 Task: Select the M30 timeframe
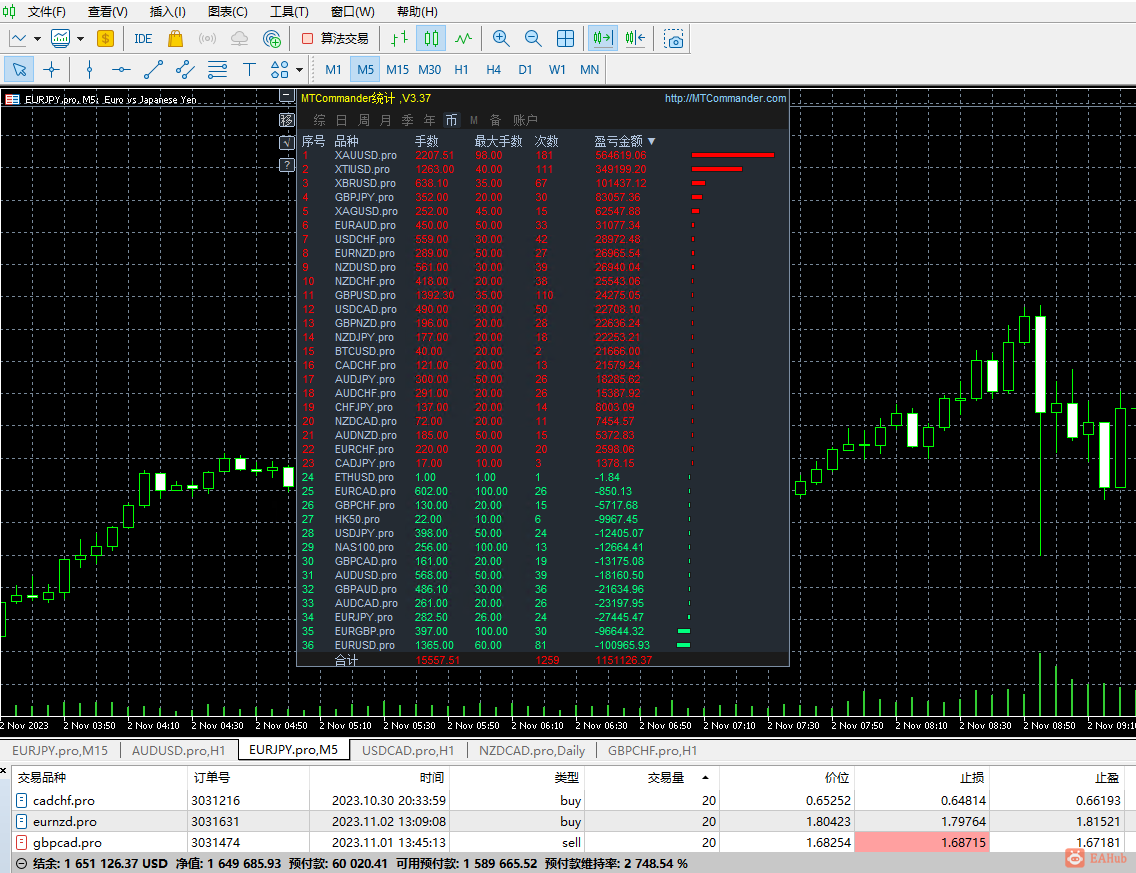coord(430,70)
